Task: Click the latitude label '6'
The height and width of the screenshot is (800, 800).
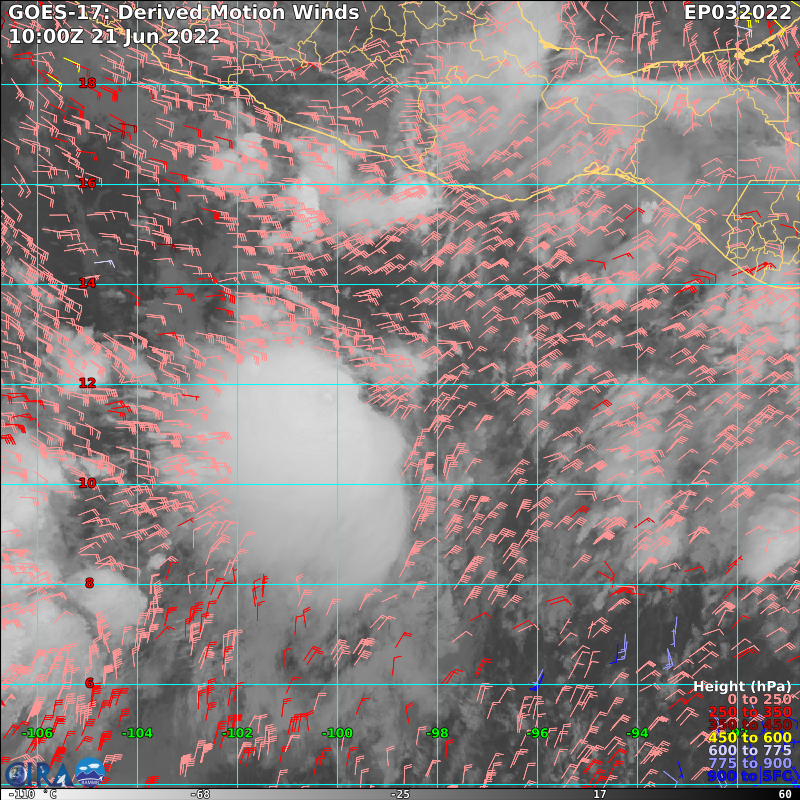Action: click(89, 683)
